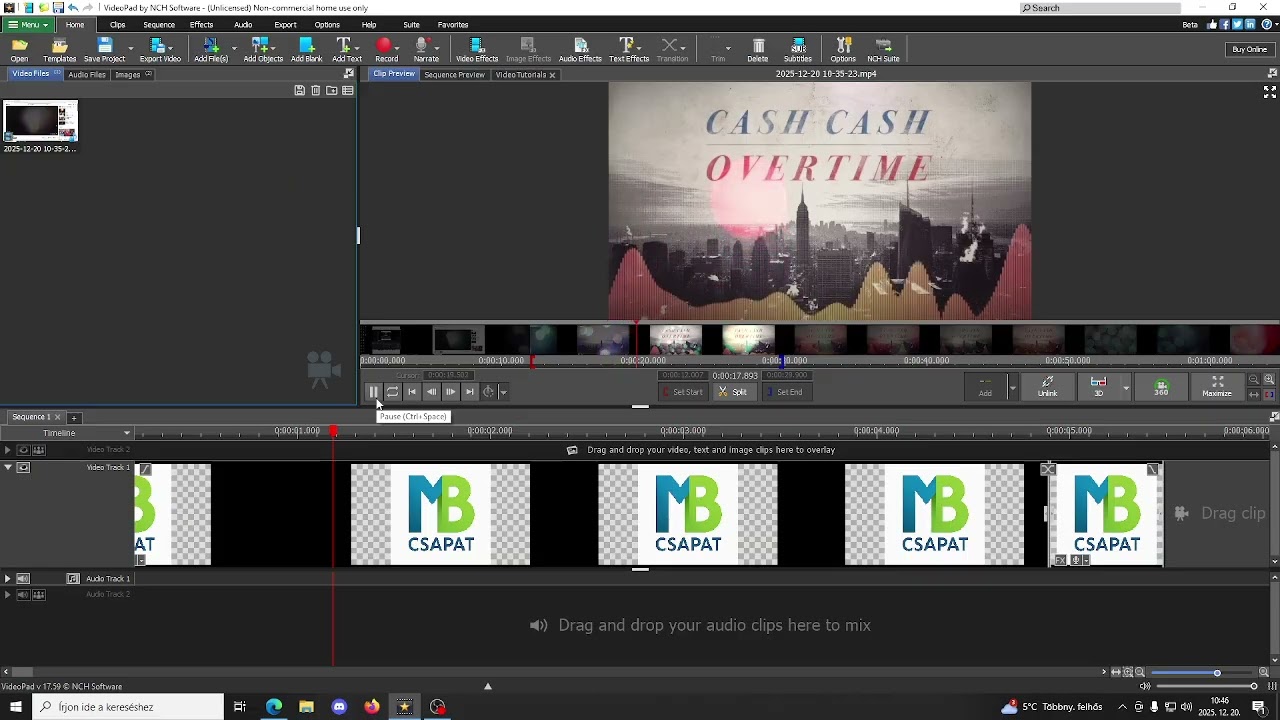Open Video Effects from the toolbar
This screenshot has height=720, width=1280.
point(477,50)
